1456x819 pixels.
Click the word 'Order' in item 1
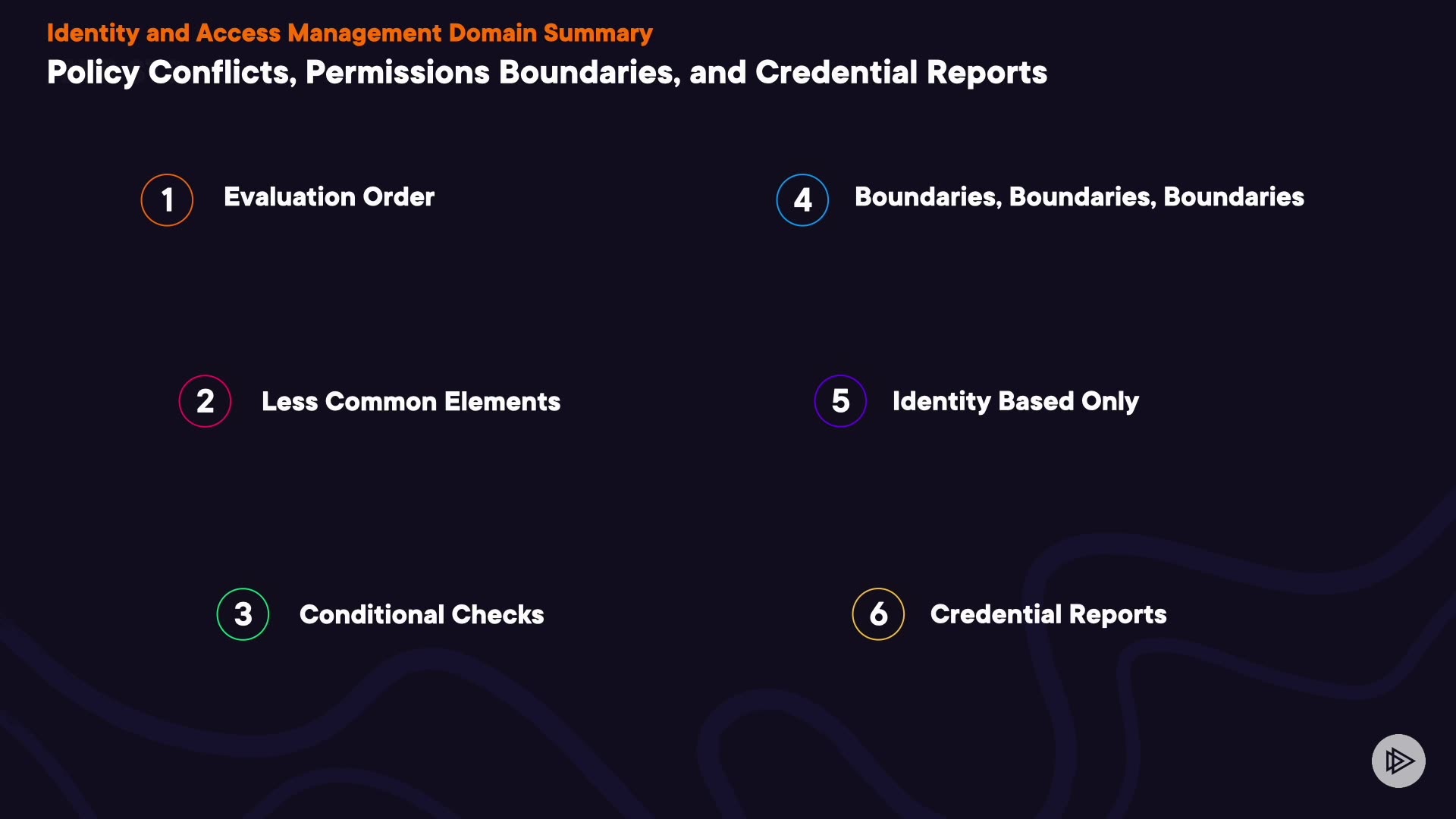pyautogui.click(x=399, y=197)
